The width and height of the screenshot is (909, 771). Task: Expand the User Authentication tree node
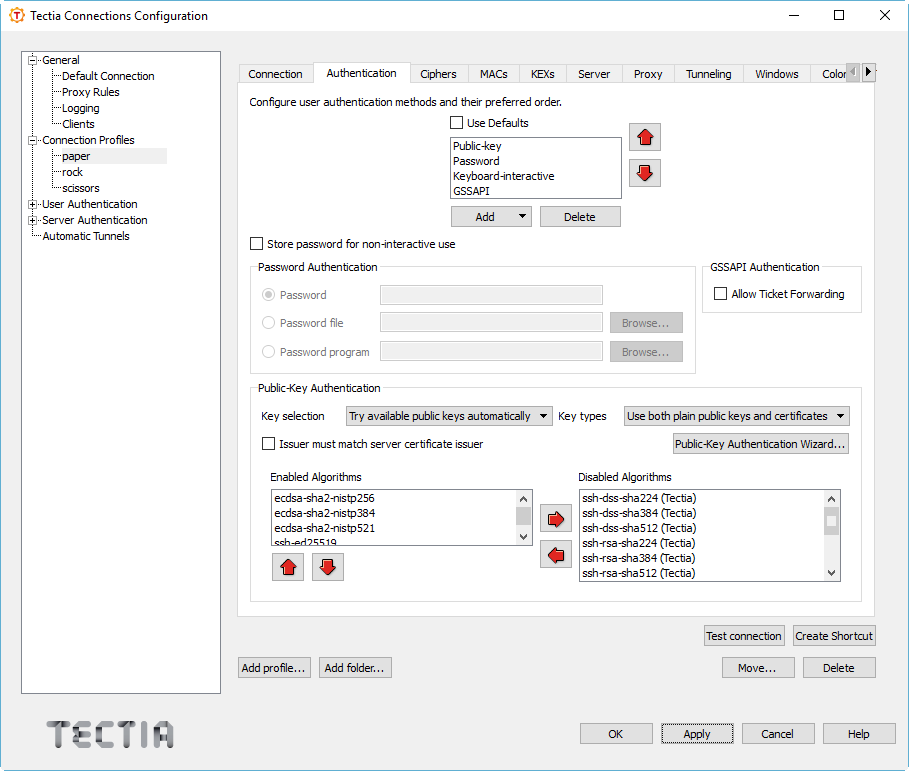pos(31,204)
